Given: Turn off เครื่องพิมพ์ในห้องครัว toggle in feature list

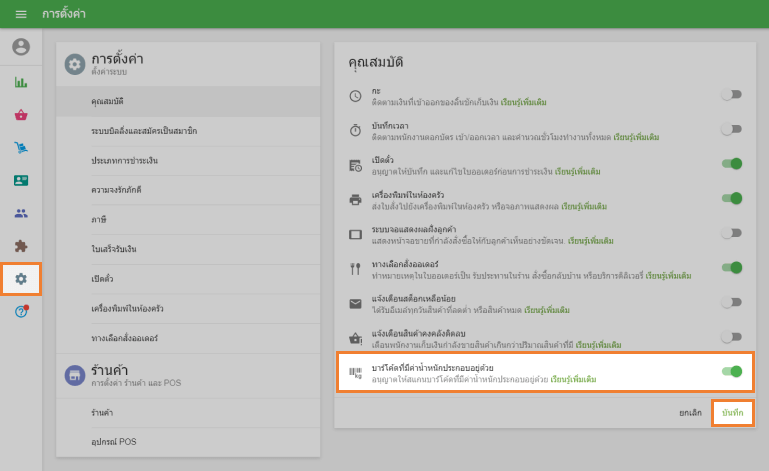Looking at the screenshot, I should (x=731, y=198).
